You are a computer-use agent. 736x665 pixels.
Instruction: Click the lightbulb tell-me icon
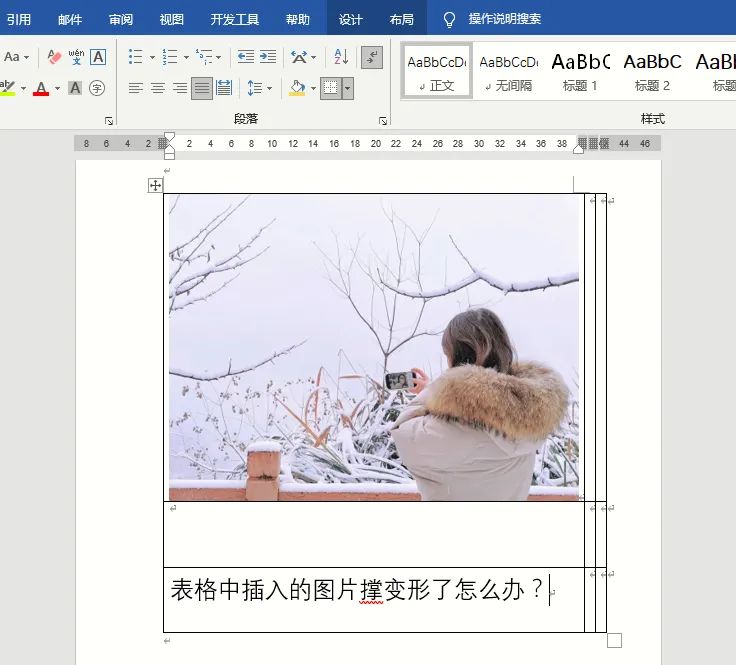pyautogui.click(x=449, y=19)
